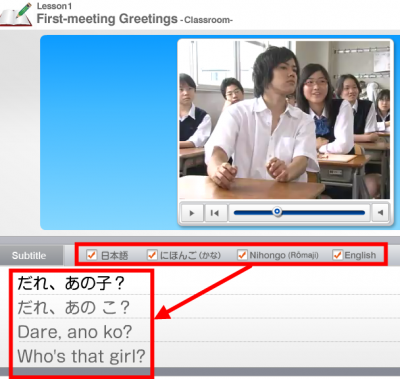The height and width of the screenshot is (379, 400).
Task: Click the Lesson1 heading text
Action: tap(54, 6)
